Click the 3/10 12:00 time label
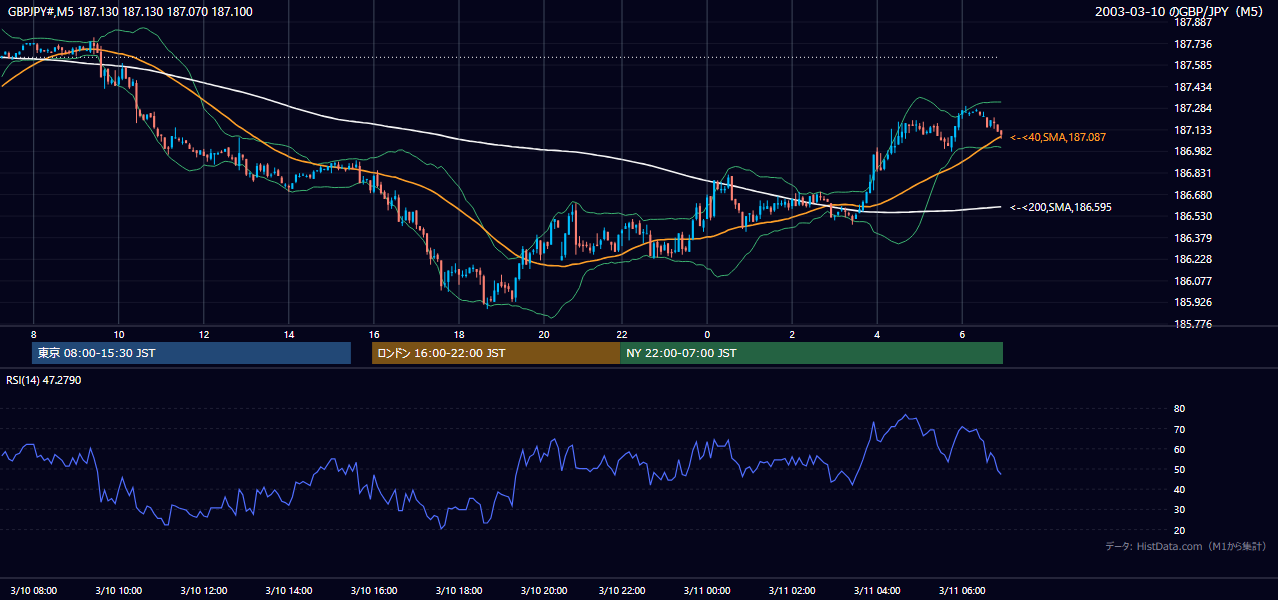 202,591
